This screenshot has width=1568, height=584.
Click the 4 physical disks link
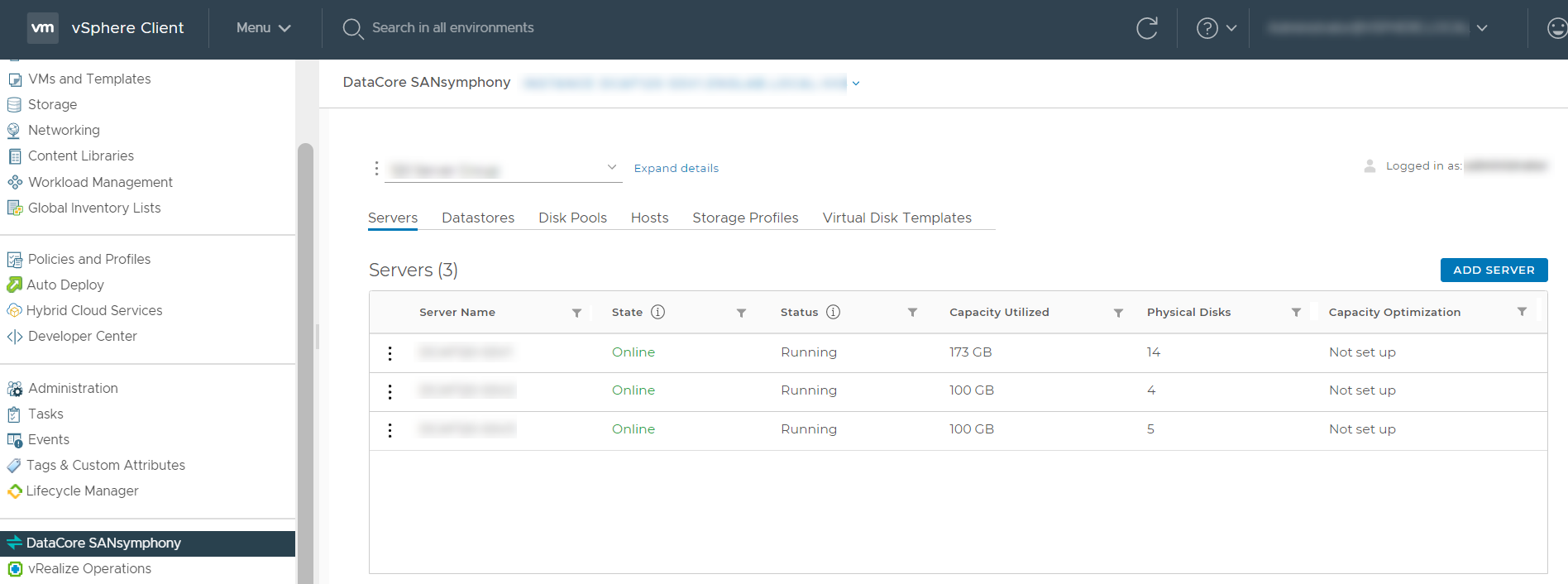click(1151, 390)
